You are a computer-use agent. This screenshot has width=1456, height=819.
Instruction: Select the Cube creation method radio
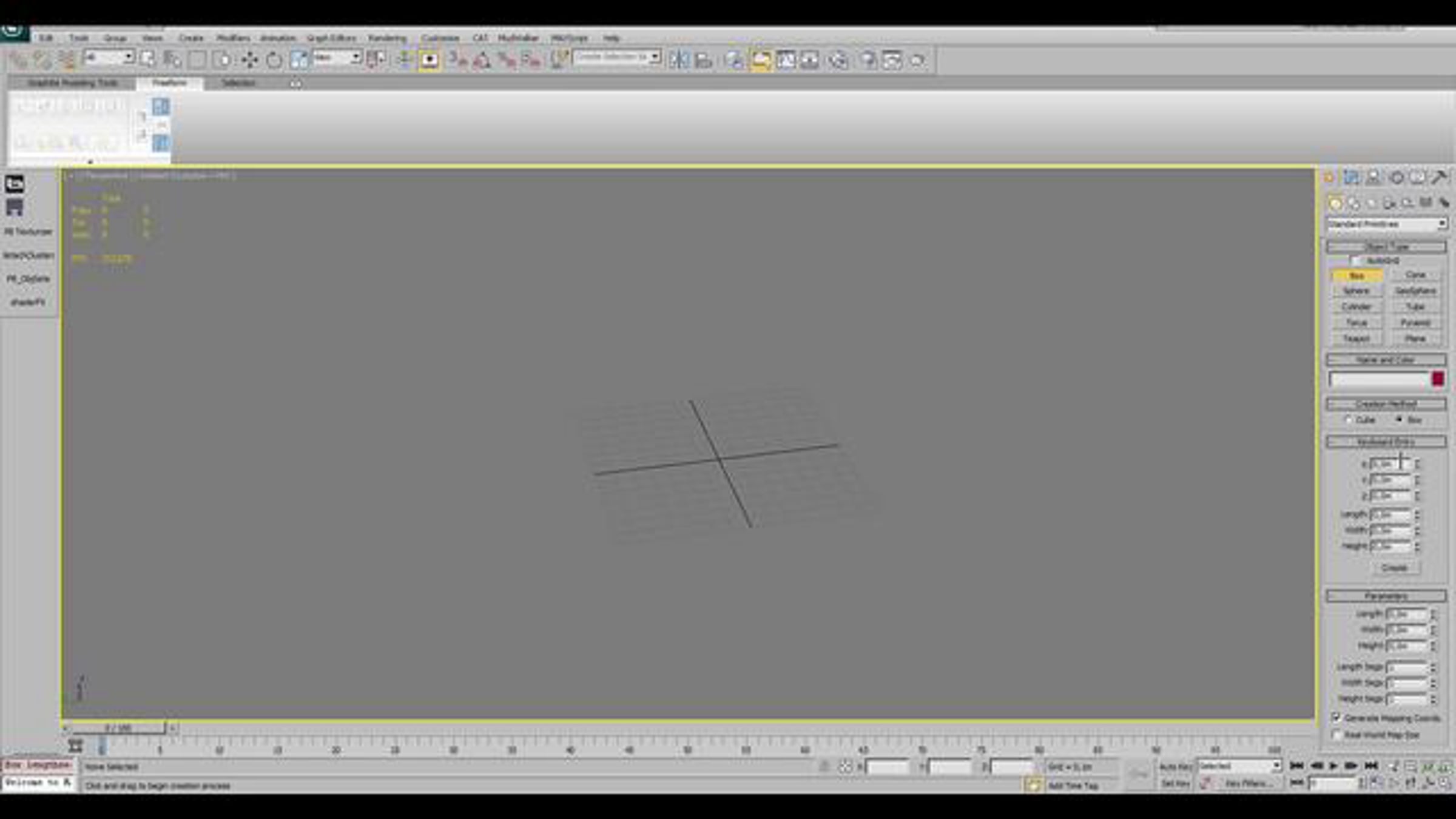pyautogui.click(x=1349, y=419)
